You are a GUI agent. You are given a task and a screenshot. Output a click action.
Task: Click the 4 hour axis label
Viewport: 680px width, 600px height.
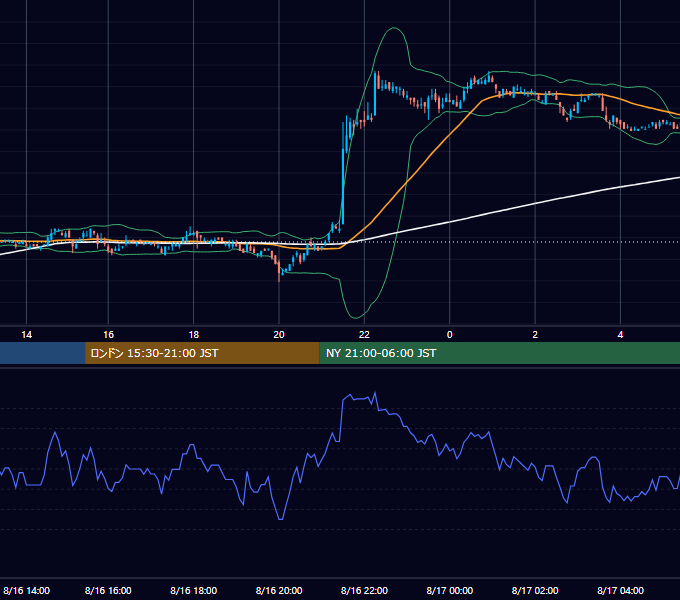pyautogui.click(x=621, y=335)
